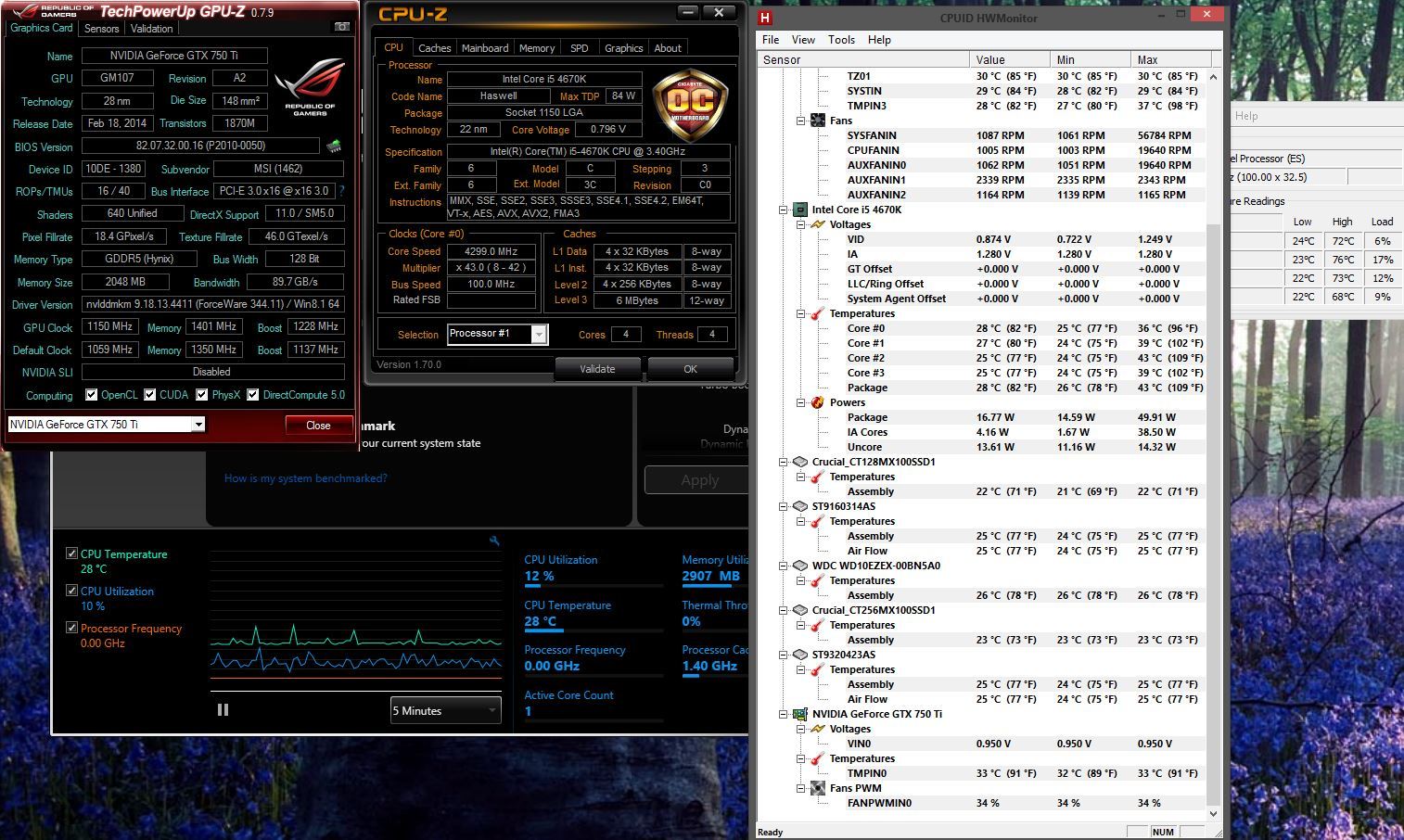Open the Caches tab in CPU-Z
The height and width of the screenshot is (840, 1404).
[x=434, y=48]
